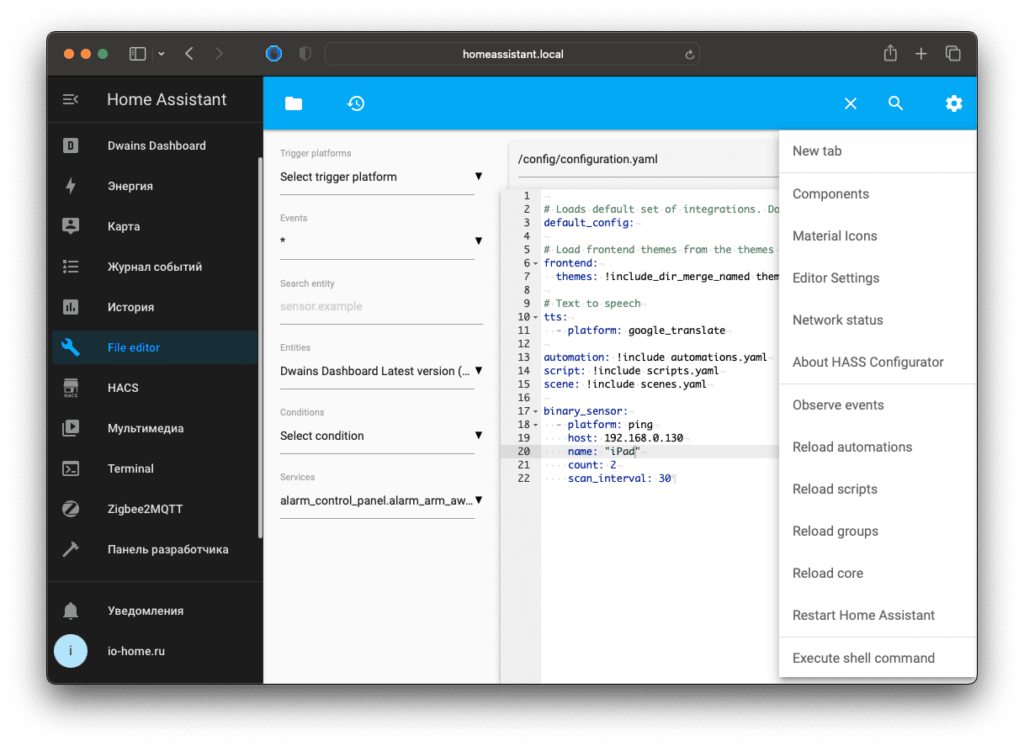
Task: Collapse the binary_sensor block on line 17
Action: [x=536, y=412]
